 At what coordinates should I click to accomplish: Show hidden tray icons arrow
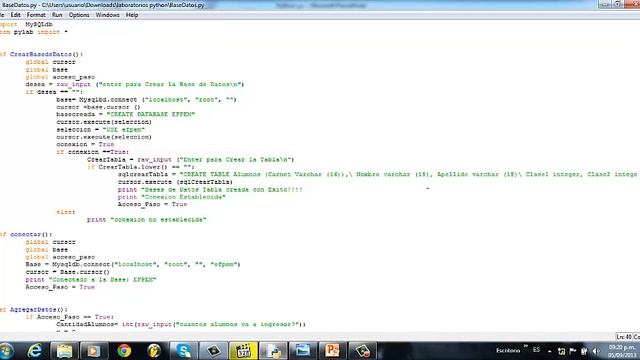[550, 351]
